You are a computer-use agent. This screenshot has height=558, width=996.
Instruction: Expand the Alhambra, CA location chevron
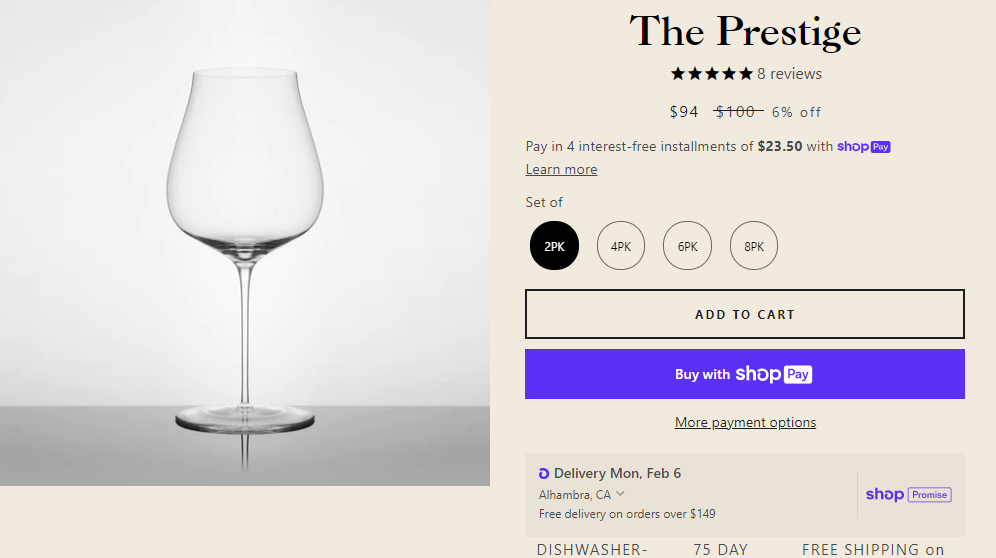[x=620, y=493]
